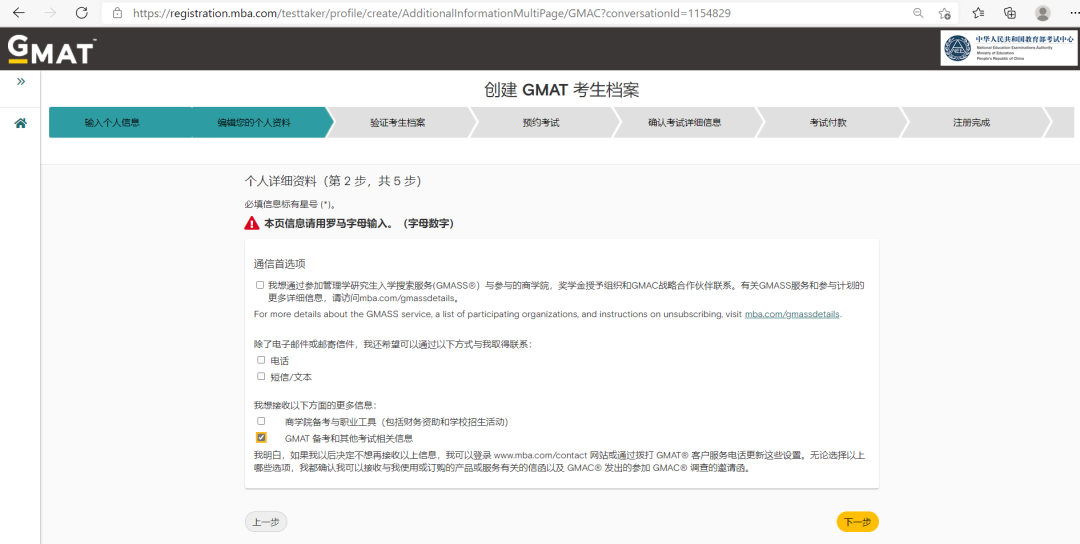Select the 预约考试 step
The width and height of the screenshot is (1080, 544).
click(x=541, y=123)
